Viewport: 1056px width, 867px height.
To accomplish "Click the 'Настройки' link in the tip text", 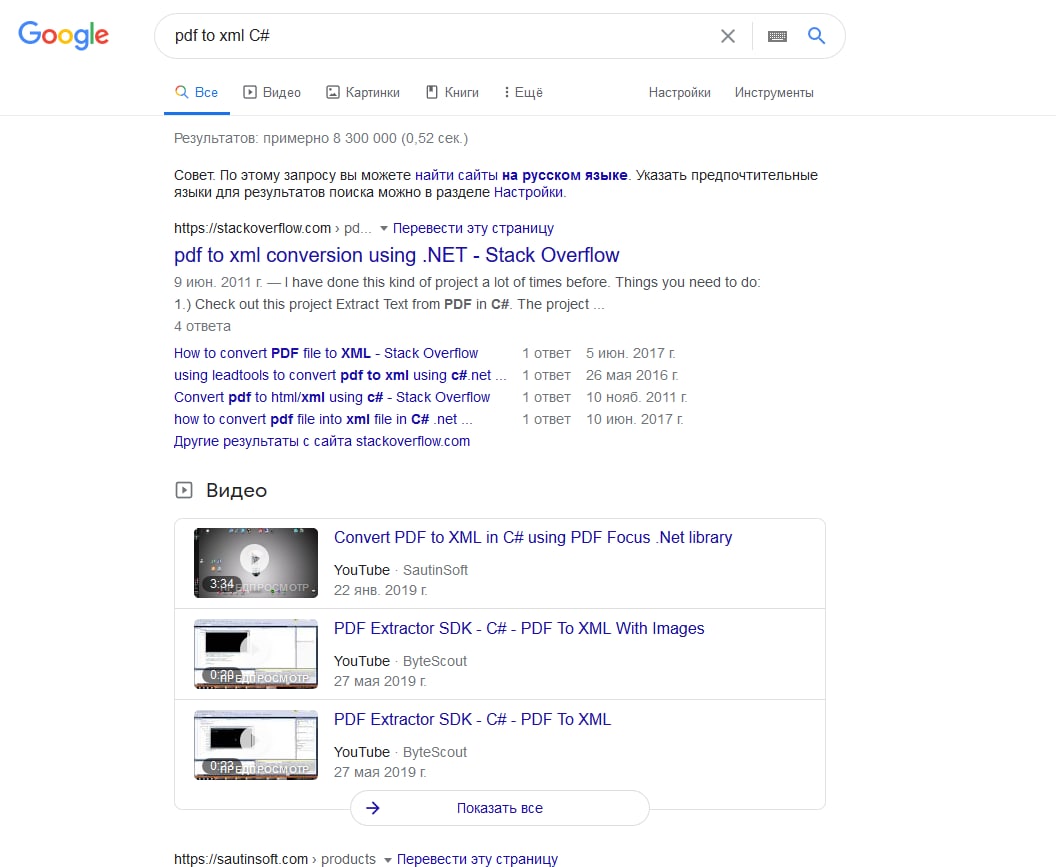I will coord(528,192).
